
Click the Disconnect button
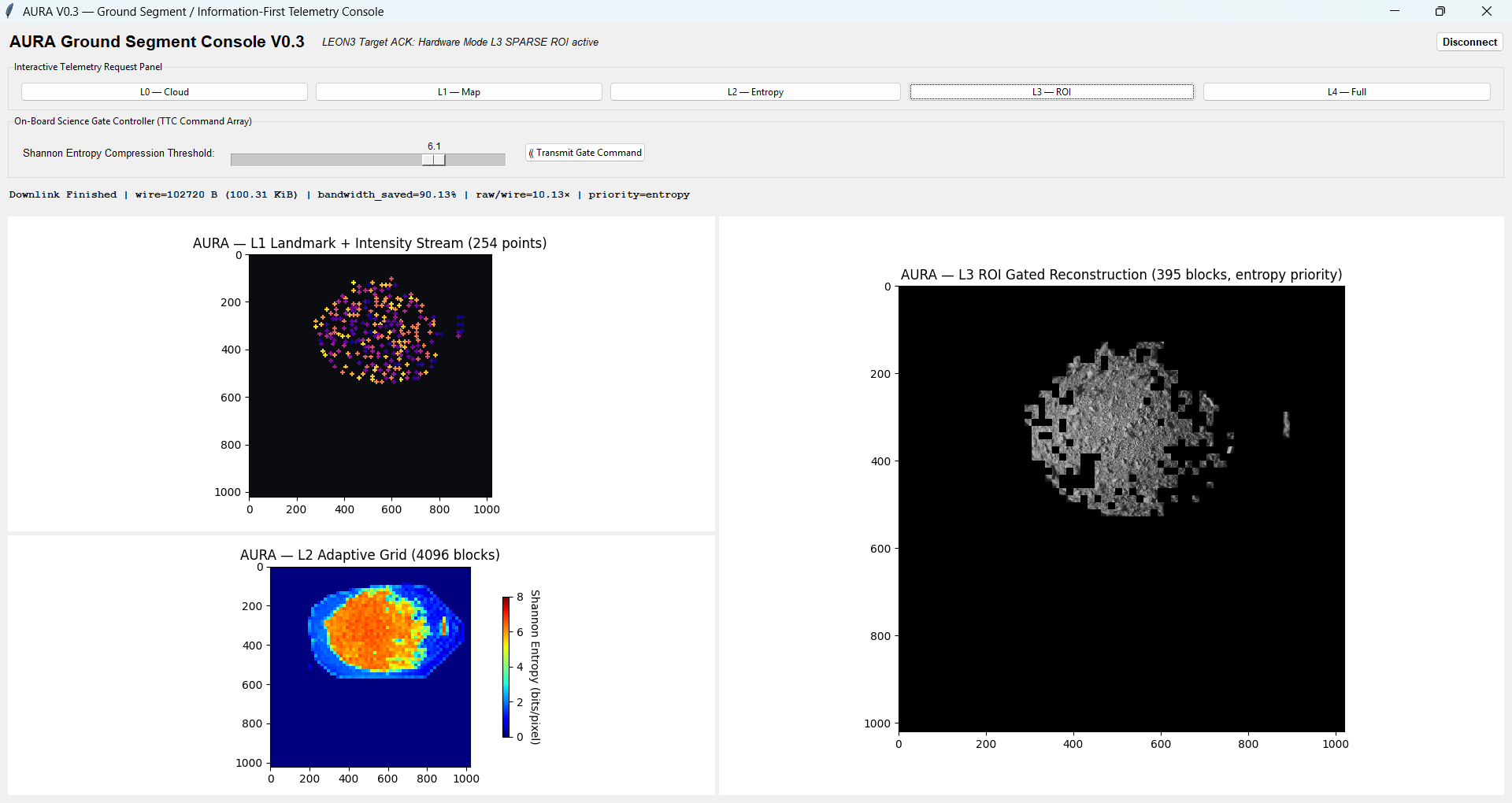1469,43
